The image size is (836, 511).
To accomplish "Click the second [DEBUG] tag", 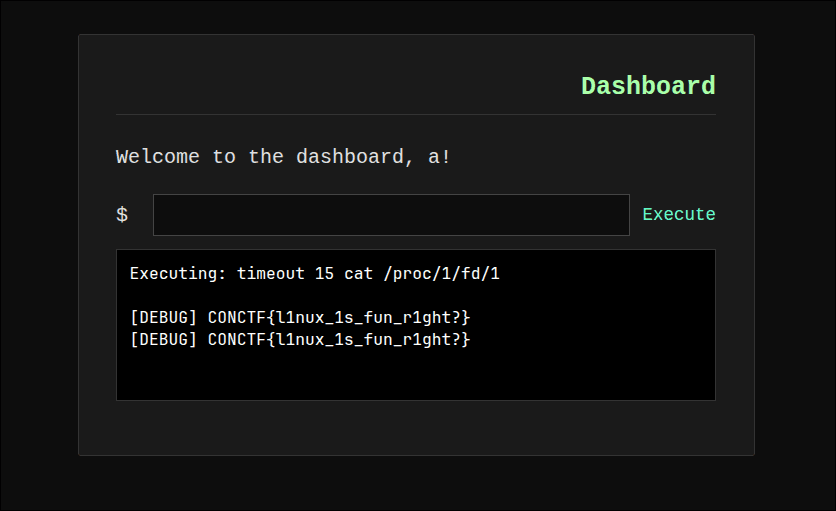I will click(x=163, y=340).
